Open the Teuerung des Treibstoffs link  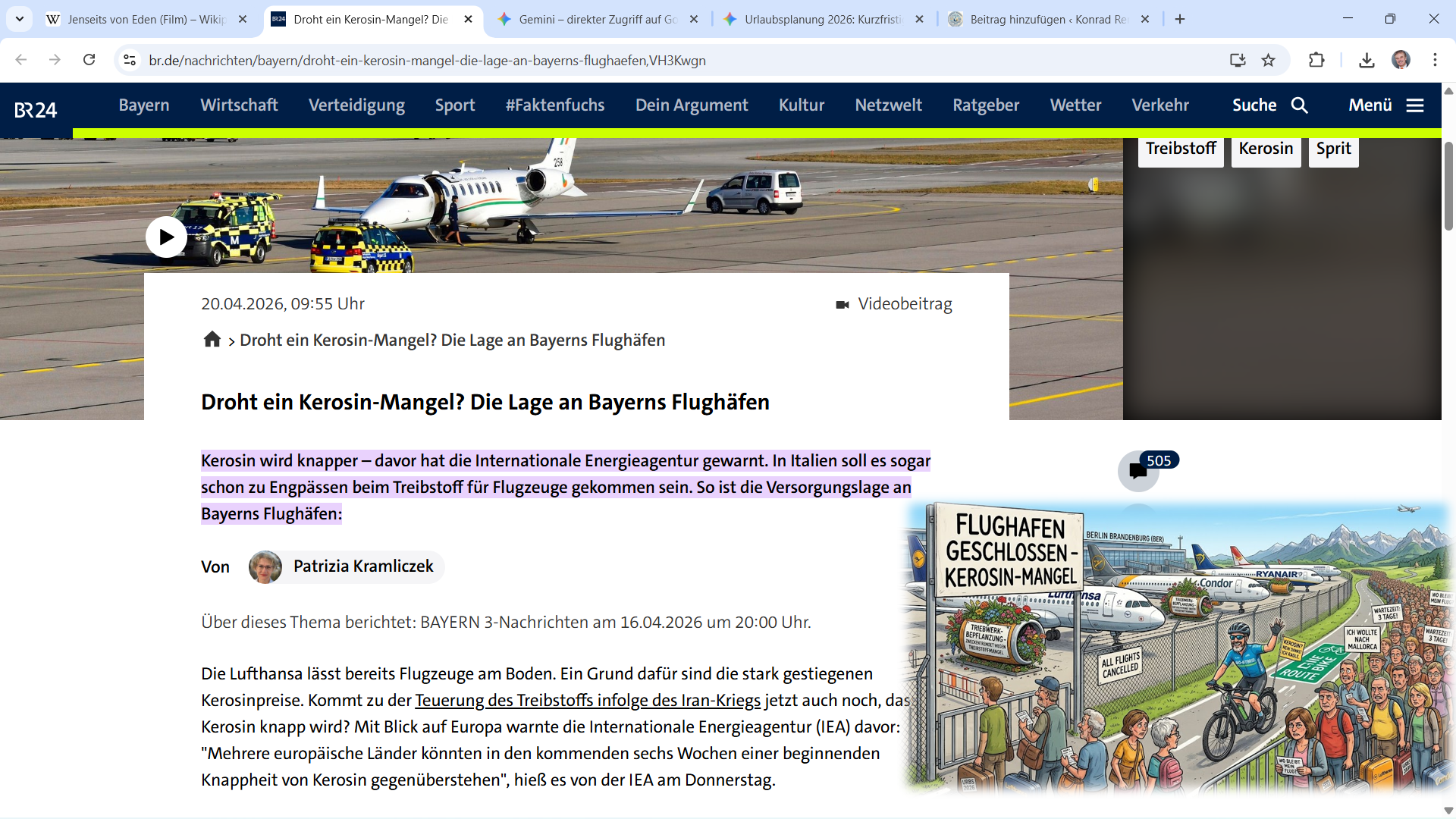coord(587,701)
